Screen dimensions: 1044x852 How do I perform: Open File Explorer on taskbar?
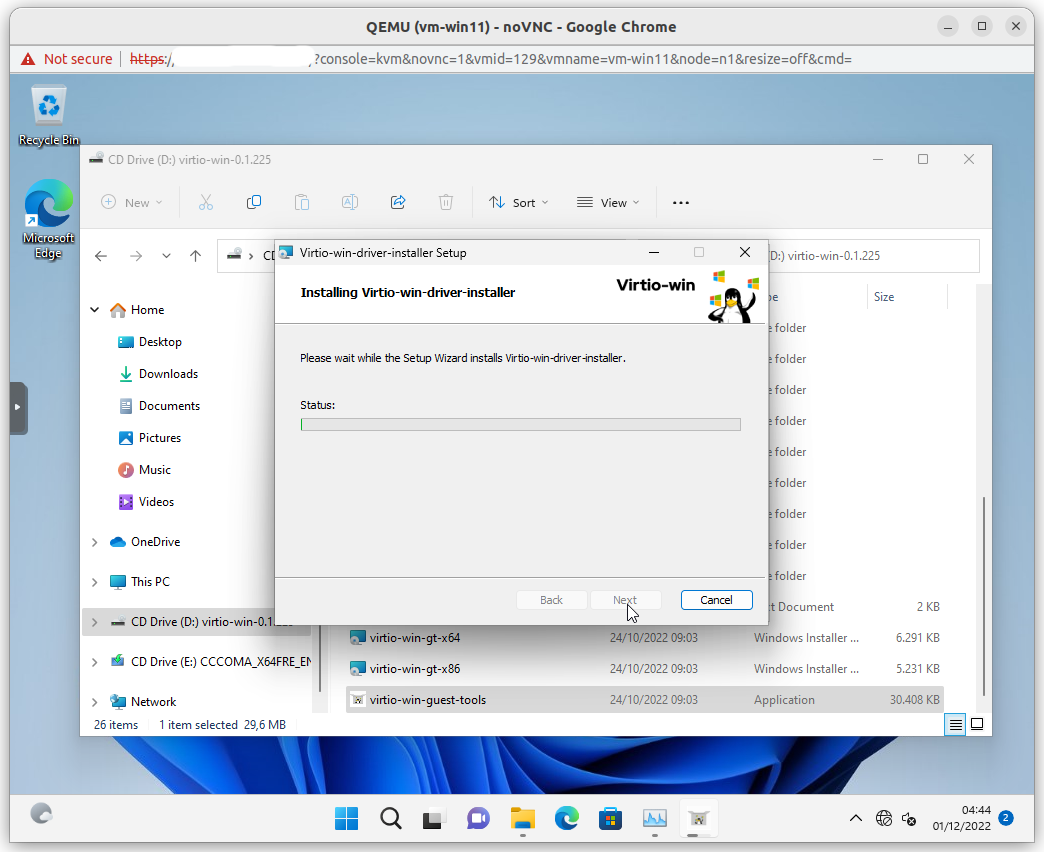(x=523, y=819)
